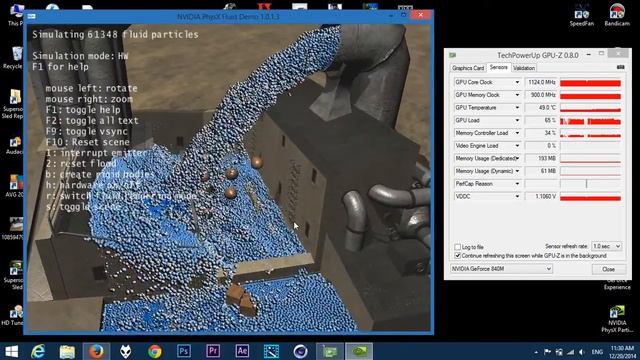This screenshot has height=360, width=640.
Task: Open the film-strip video editor taskbar icon
Action: coord(271,351)
